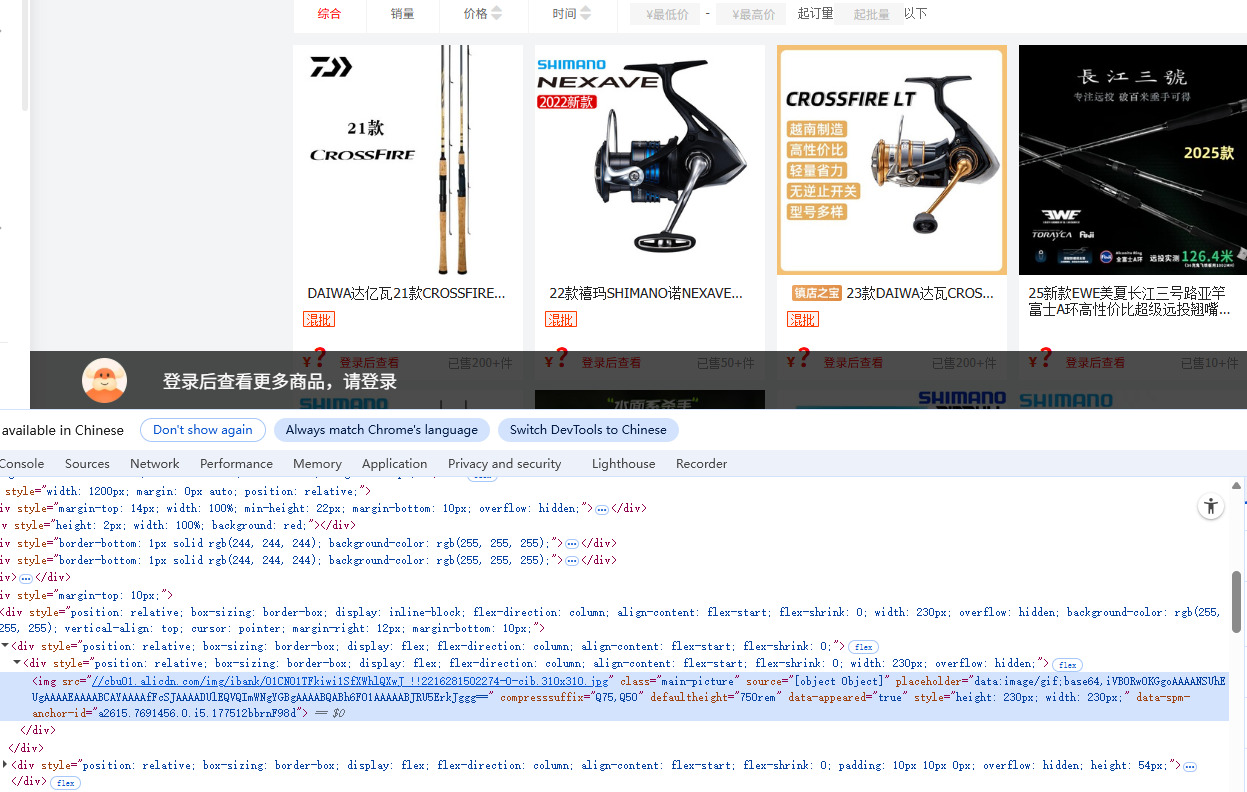Select the 综合 sort tab
Screen dimensions: 1247x792
pyautogui.click(x=329, y=14)
